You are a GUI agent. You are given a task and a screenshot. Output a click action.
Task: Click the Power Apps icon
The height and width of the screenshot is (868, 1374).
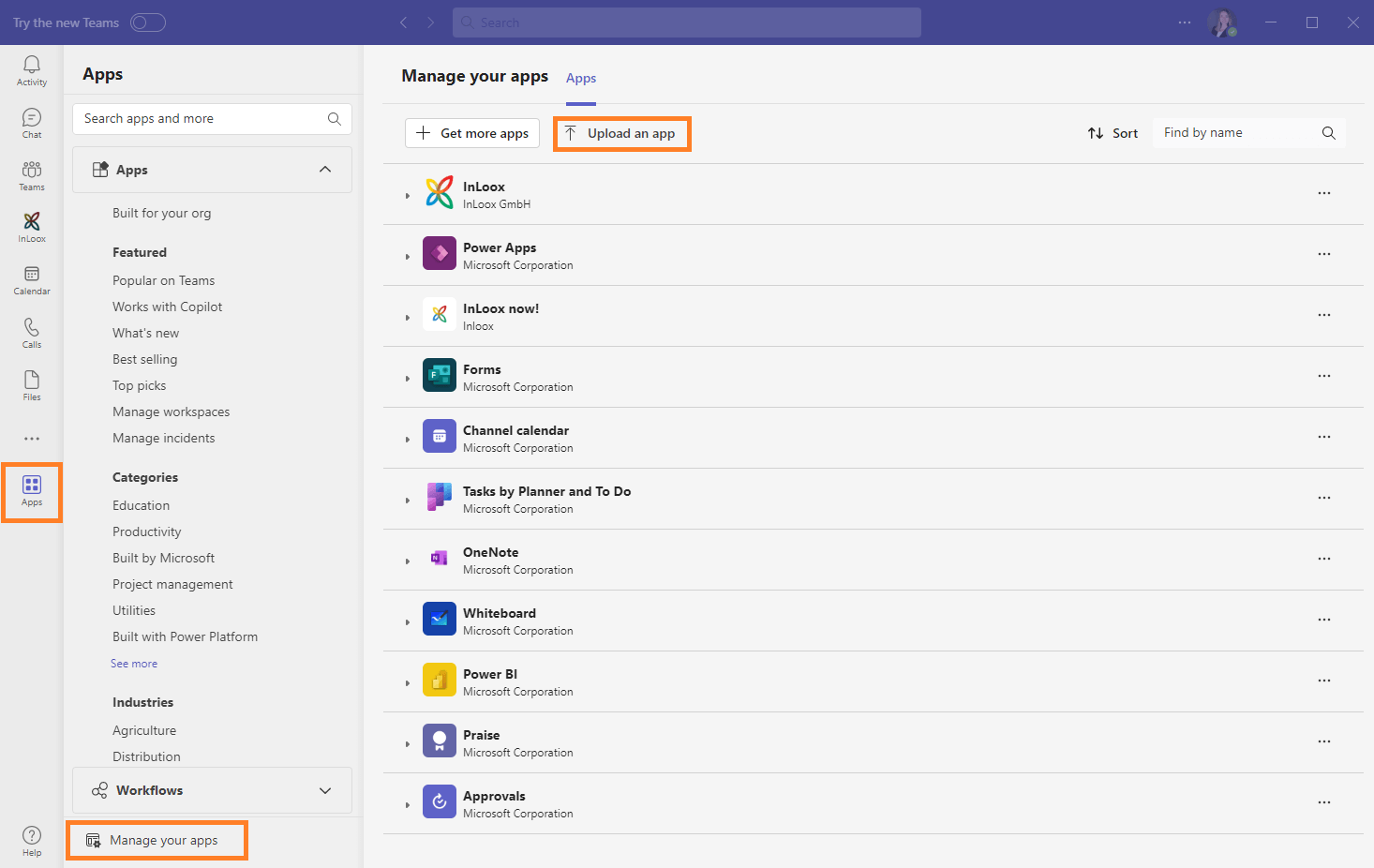tap(440, 253)
